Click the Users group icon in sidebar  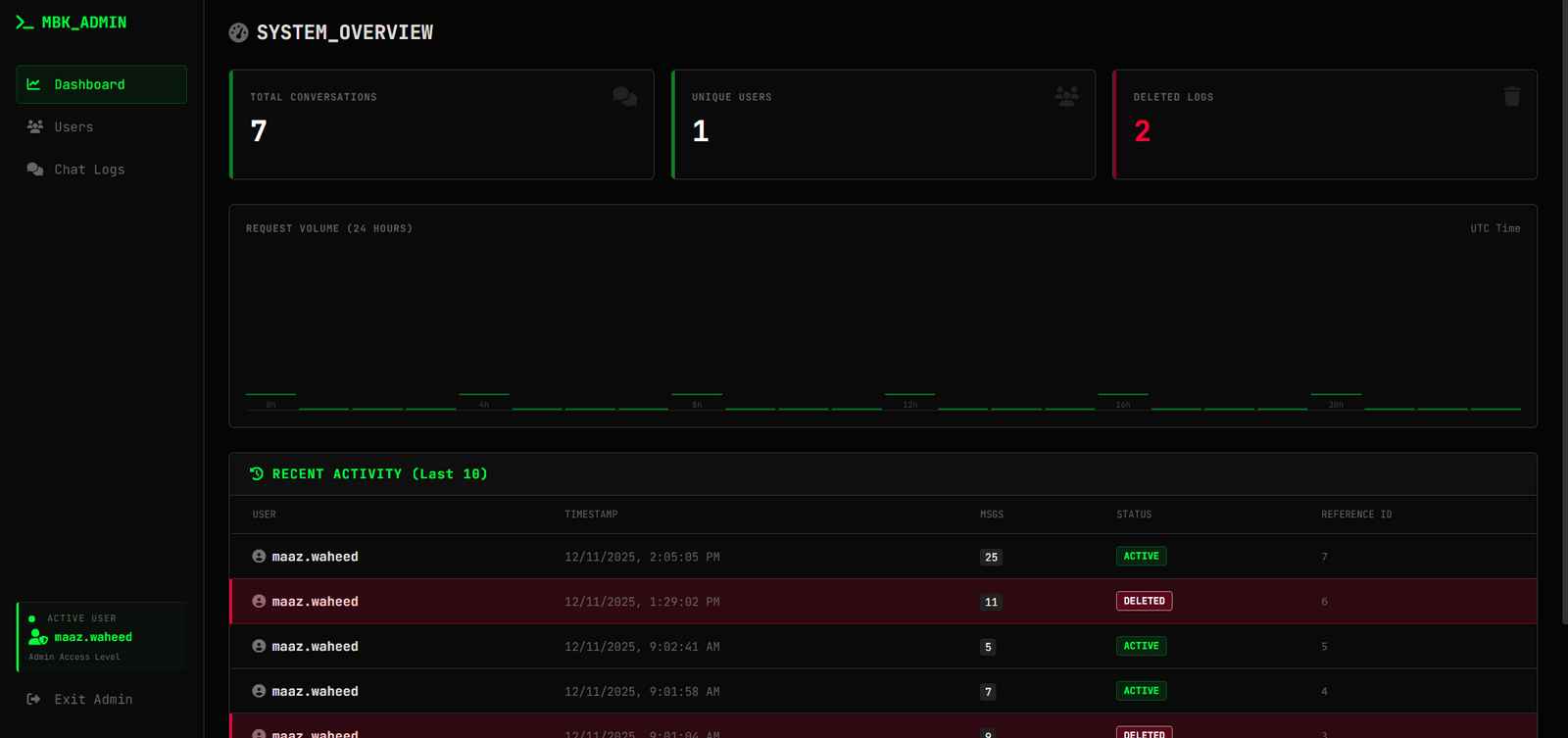tap(35, 126)
